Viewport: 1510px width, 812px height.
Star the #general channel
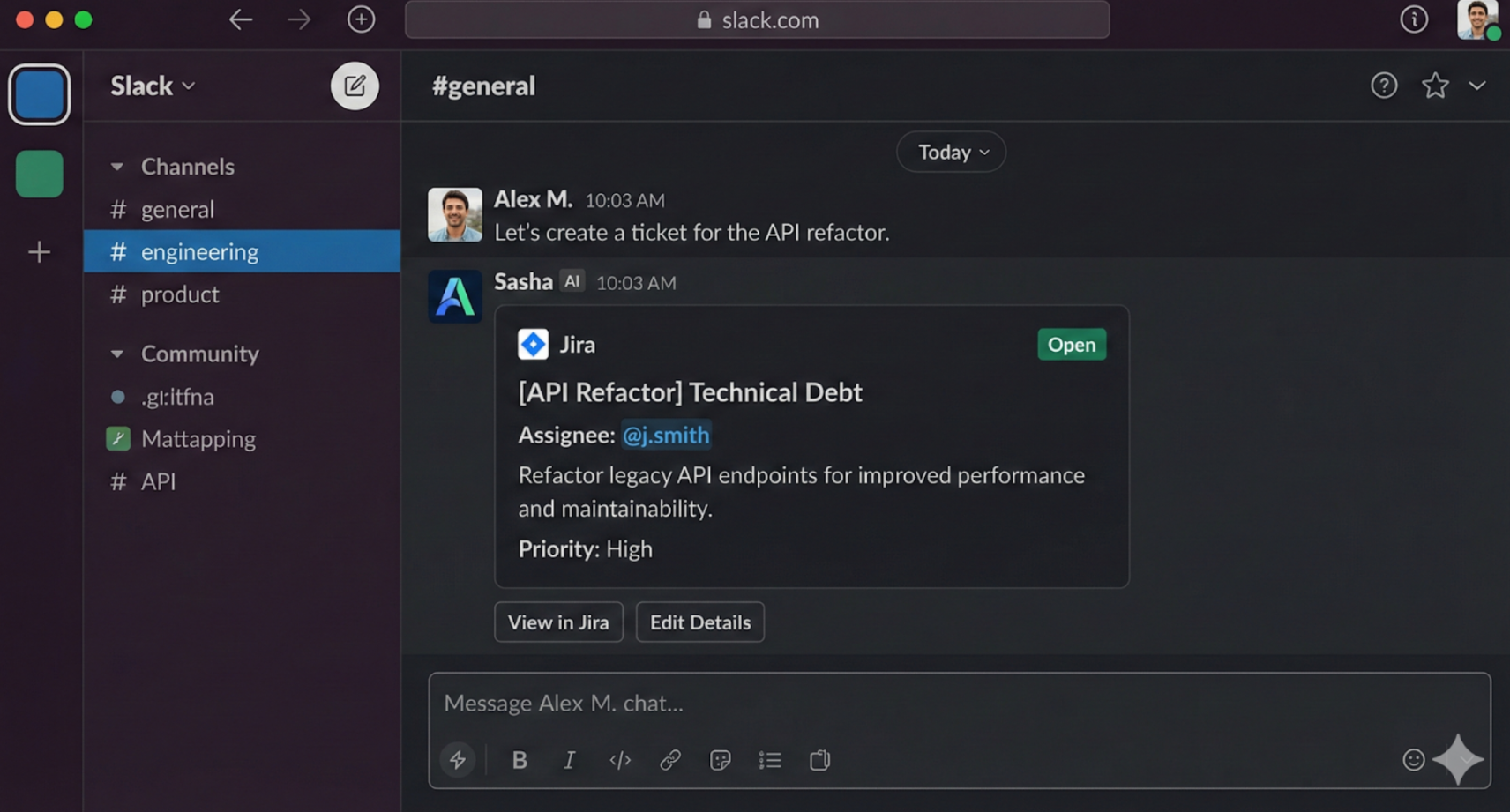click(1435, 86)
